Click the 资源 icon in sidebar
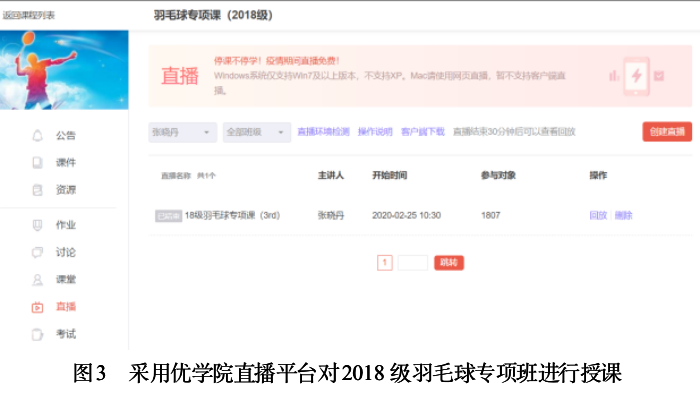This screenshot has height=406, width=700. pos(37,189)
